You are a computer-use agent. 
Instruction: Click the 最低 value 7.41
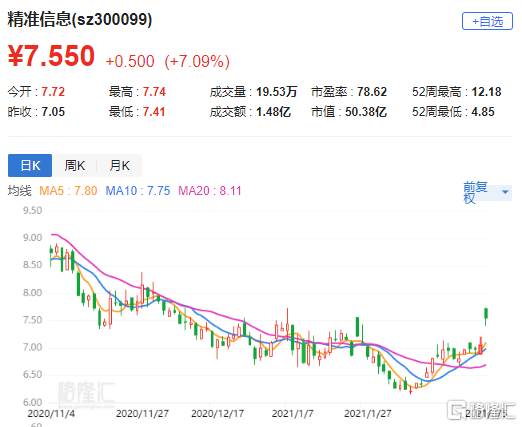pos(154,112)
